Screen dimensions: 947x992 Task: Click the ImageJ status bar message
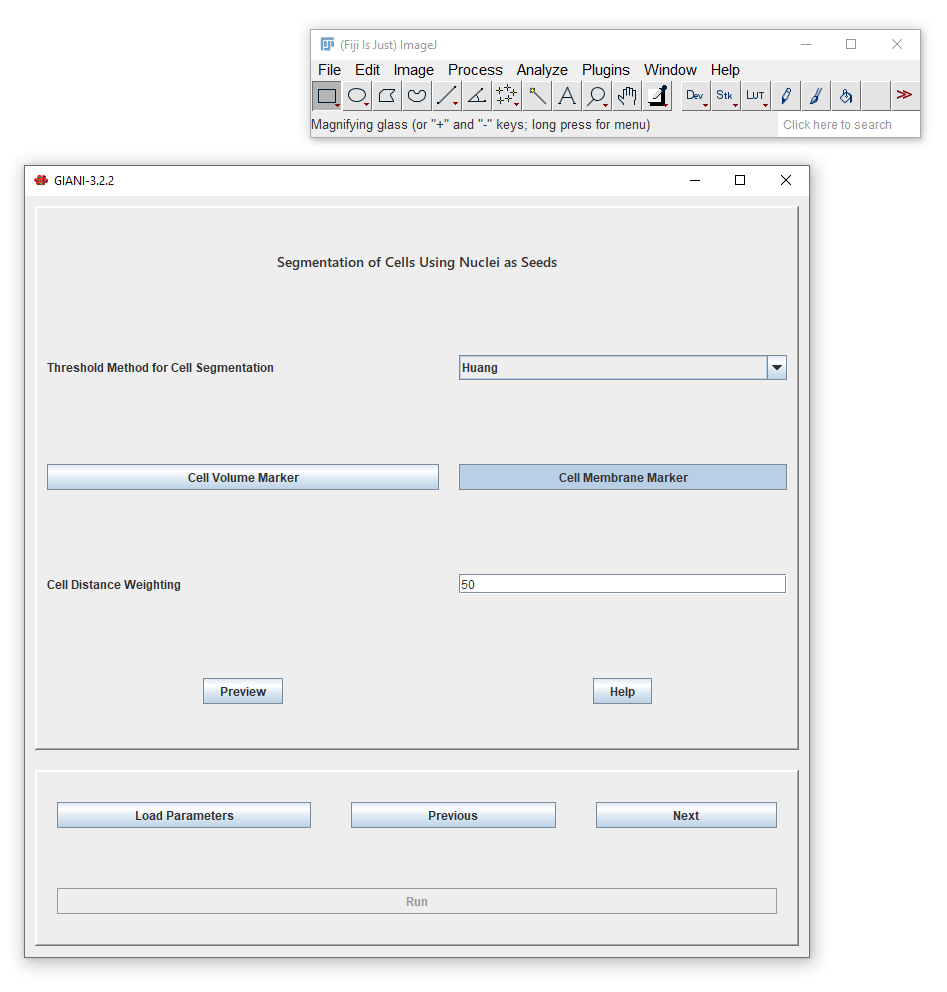point(481,125)
